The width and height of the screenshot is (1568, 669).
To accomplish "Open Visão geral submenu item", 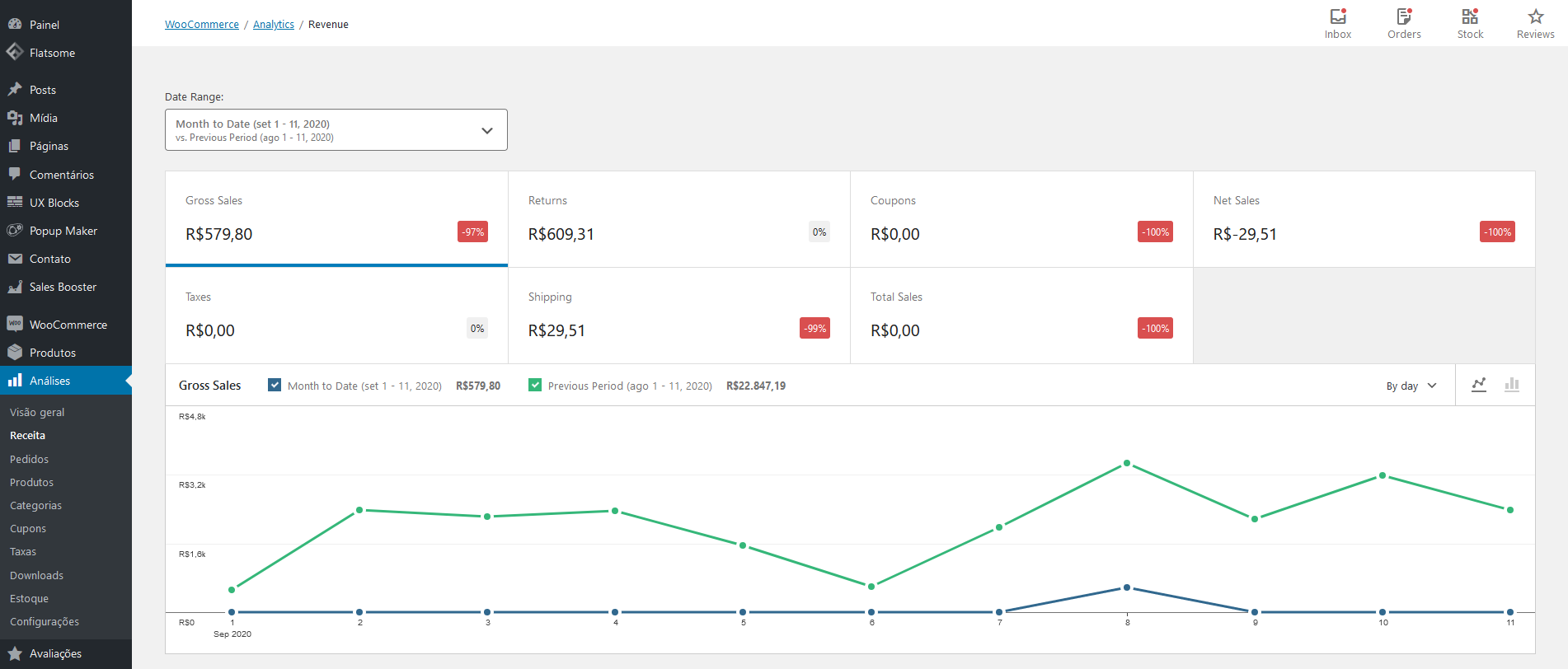I will (x=37, y=412).
